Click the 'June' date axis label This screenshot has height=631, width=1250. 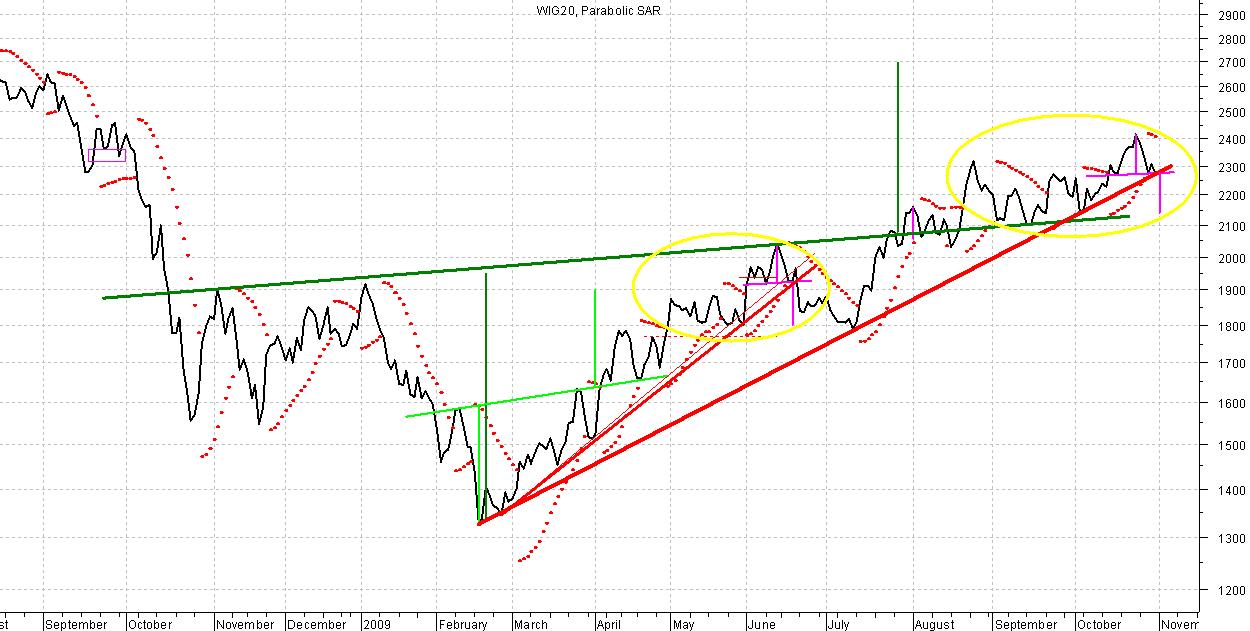point(762,624)
